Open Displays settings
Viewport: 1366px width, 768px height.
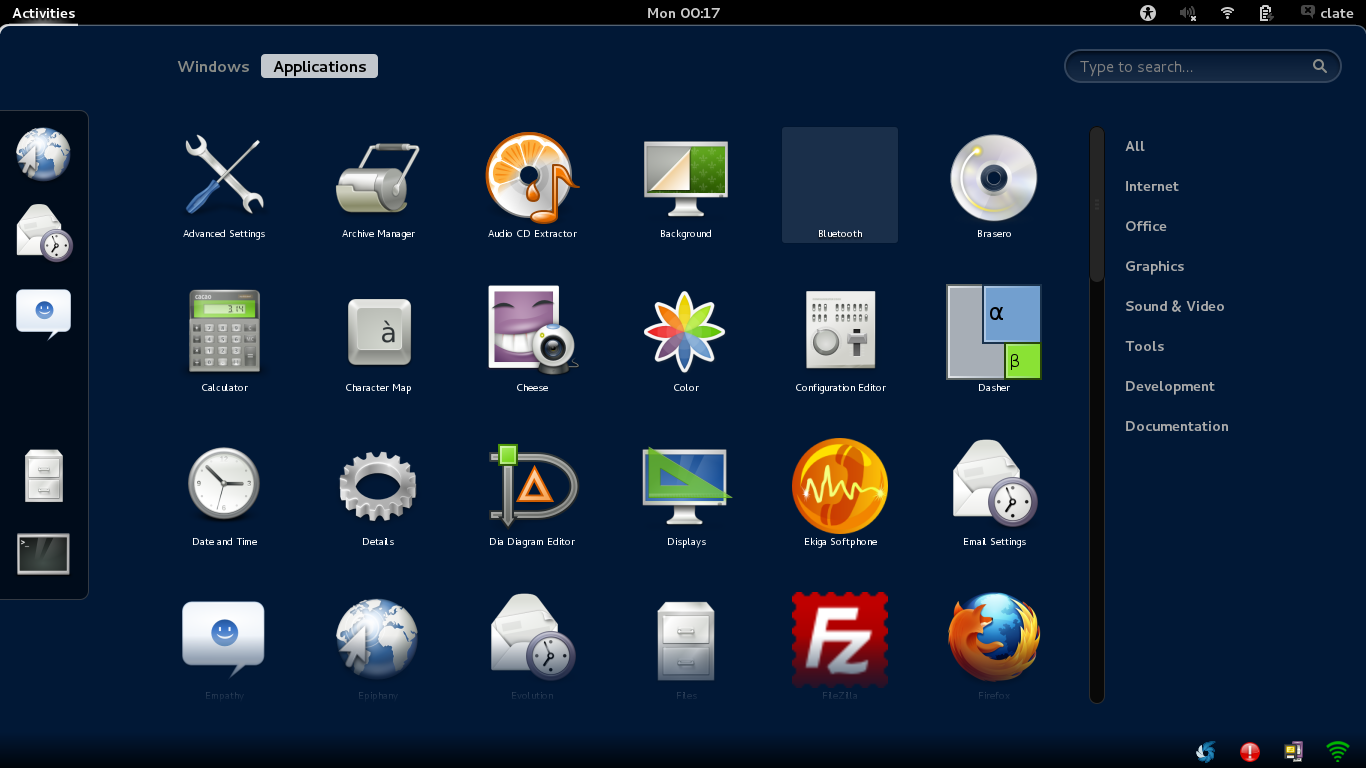686,494
